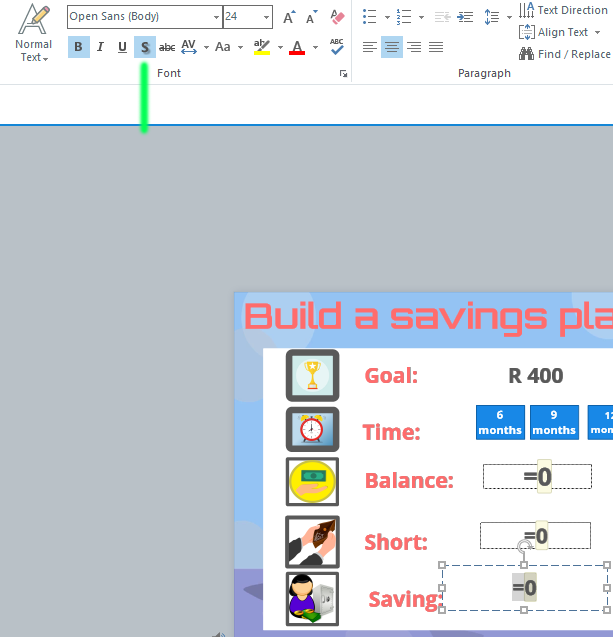This screenshot has width=613, height=637.
Task: Toggle Bold formatting
Action: pyautogui.click(x=79, y=47)
